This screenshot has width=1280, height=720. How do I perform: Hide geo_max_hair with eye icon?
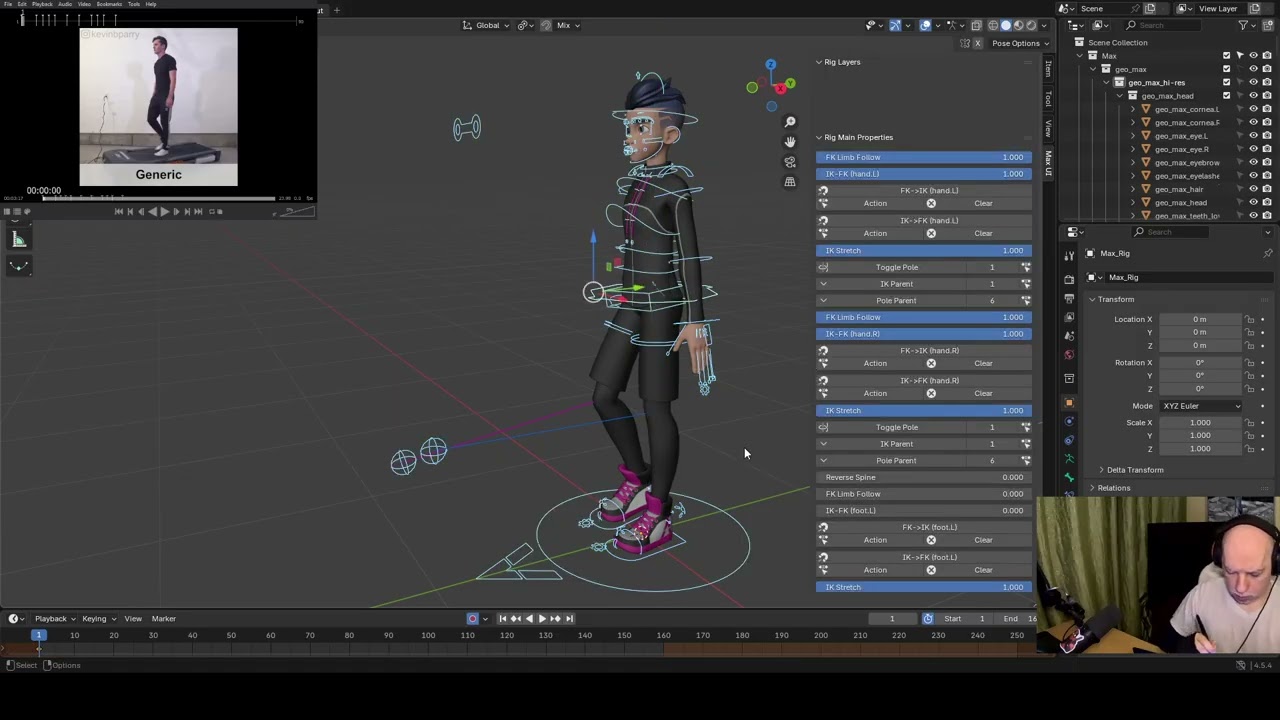point(1253,189)
